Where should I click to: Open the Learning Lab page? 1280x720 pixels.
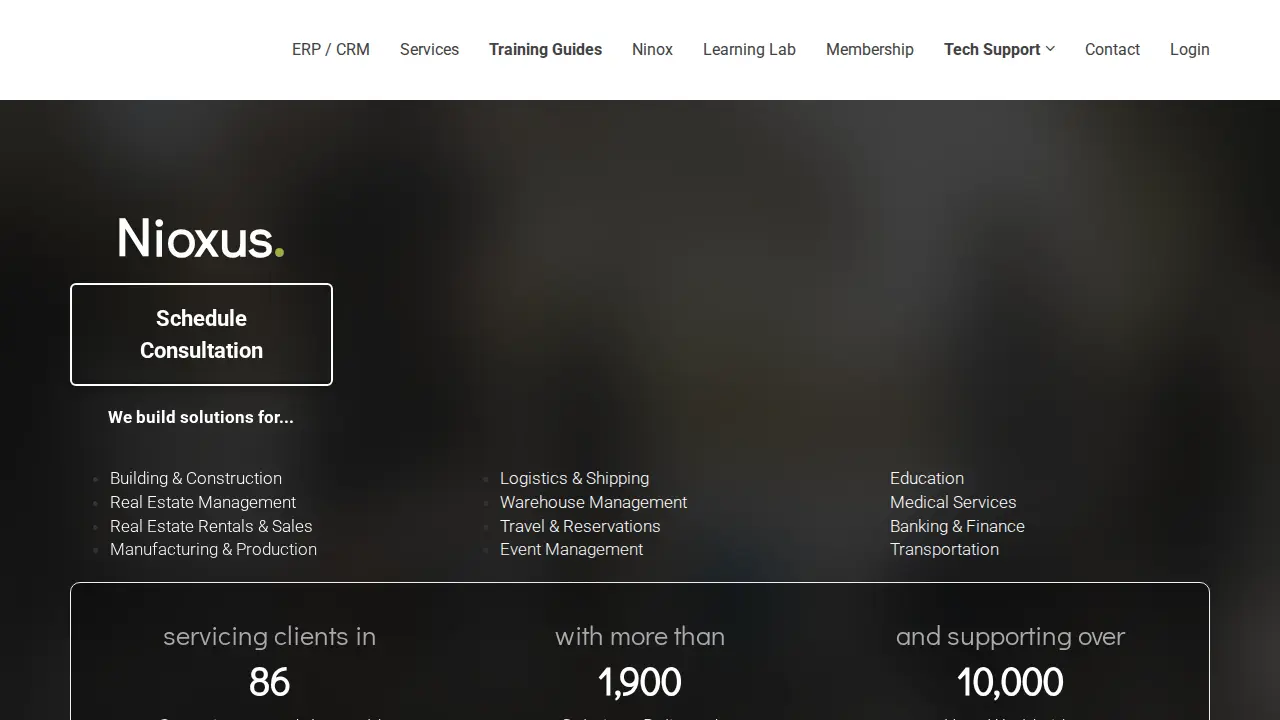click(749, 49)
